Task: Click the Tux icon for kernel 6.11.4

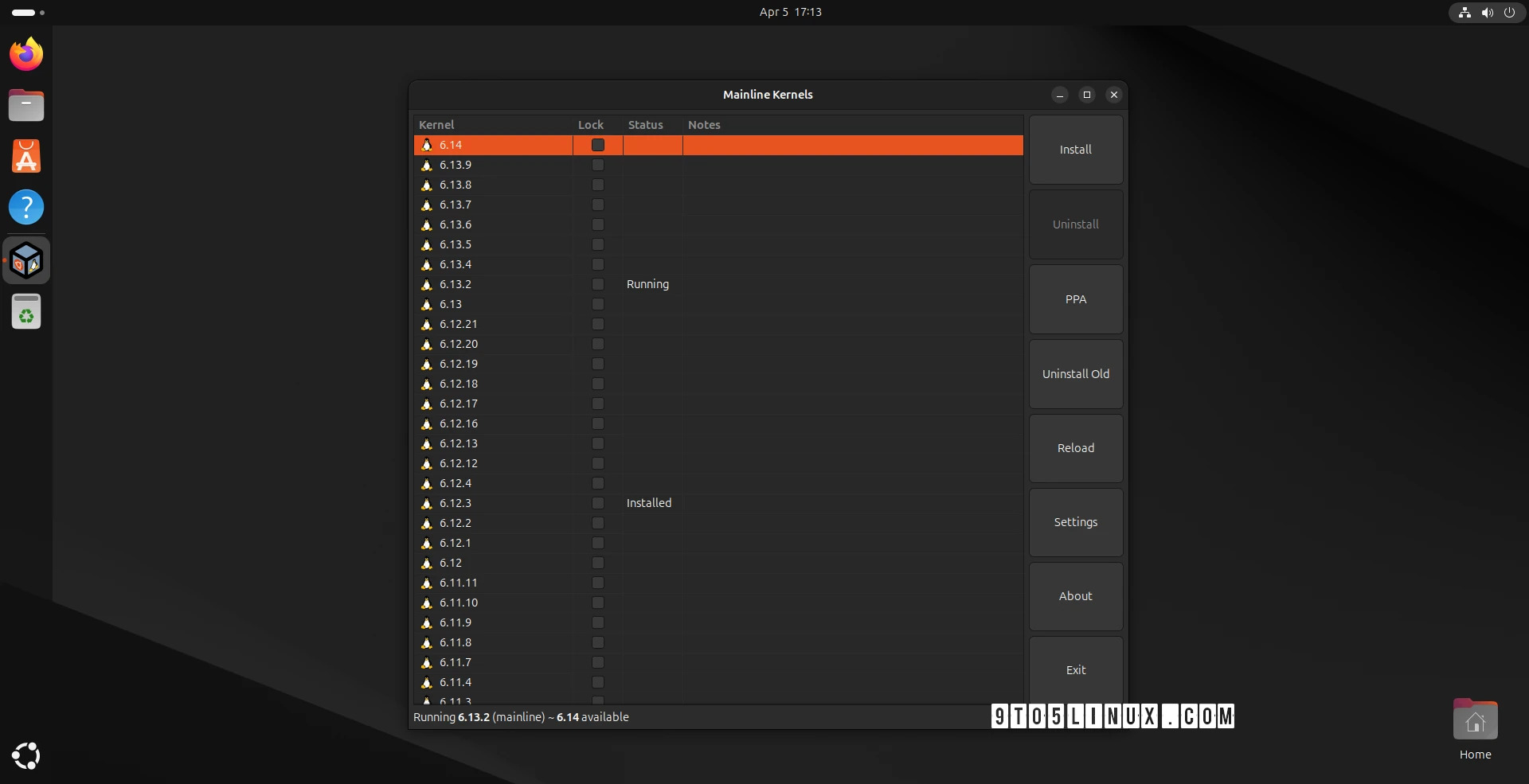Action: [427, 682]
